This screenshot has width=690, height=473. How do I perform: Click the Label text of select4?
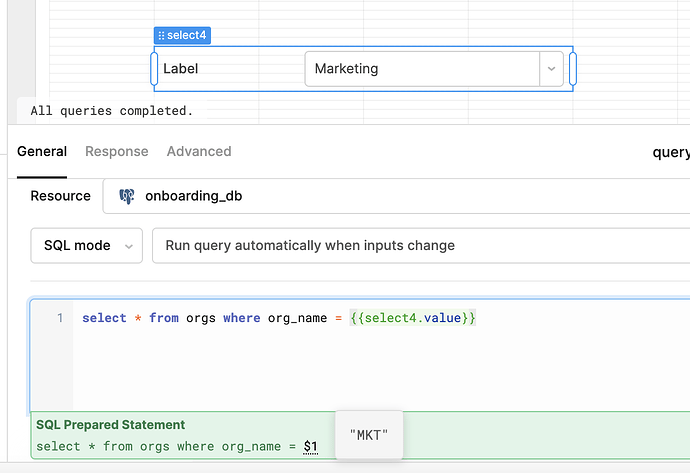[180, 69]
